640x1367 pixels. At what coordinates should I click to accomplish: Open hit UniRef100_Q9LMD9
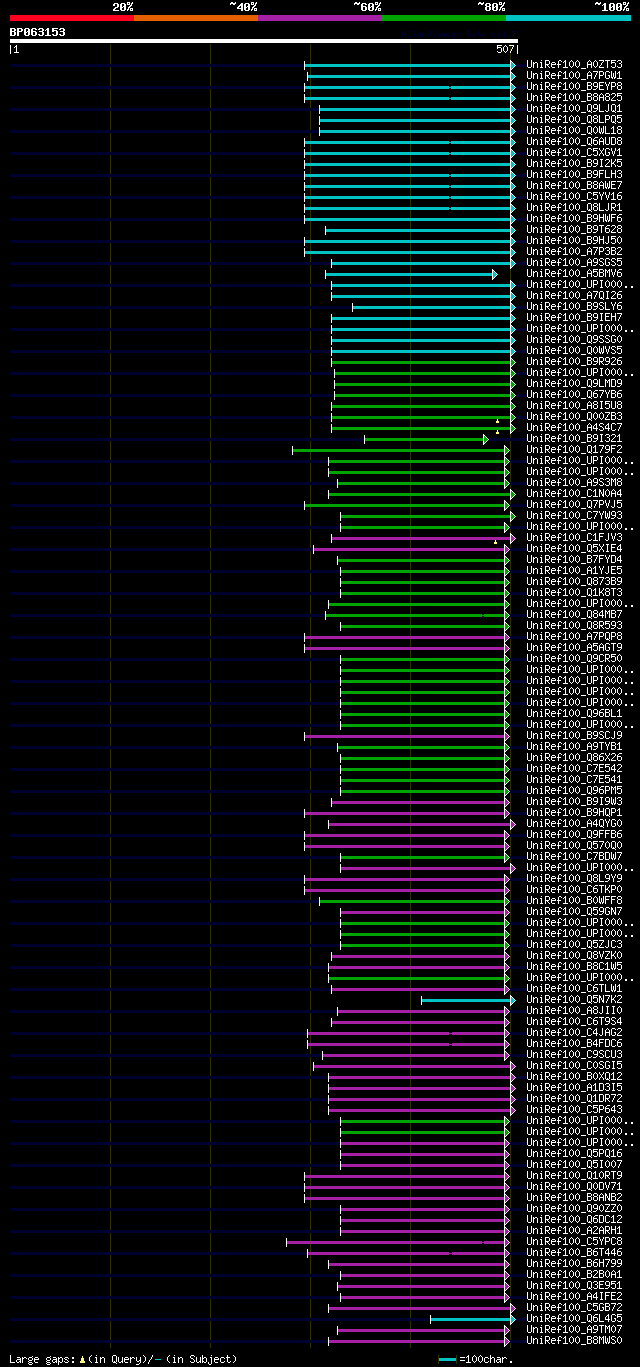(x=574, y=384)
